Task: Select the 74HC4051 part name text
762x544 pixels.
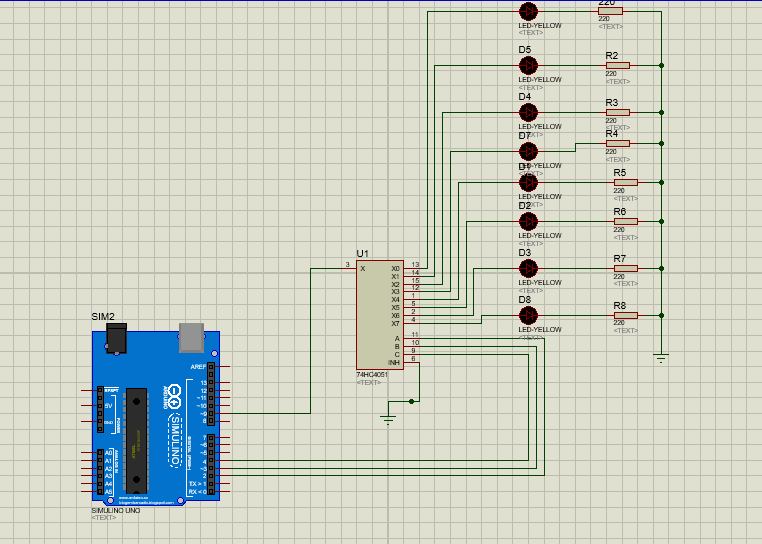Action: [372, 375]
